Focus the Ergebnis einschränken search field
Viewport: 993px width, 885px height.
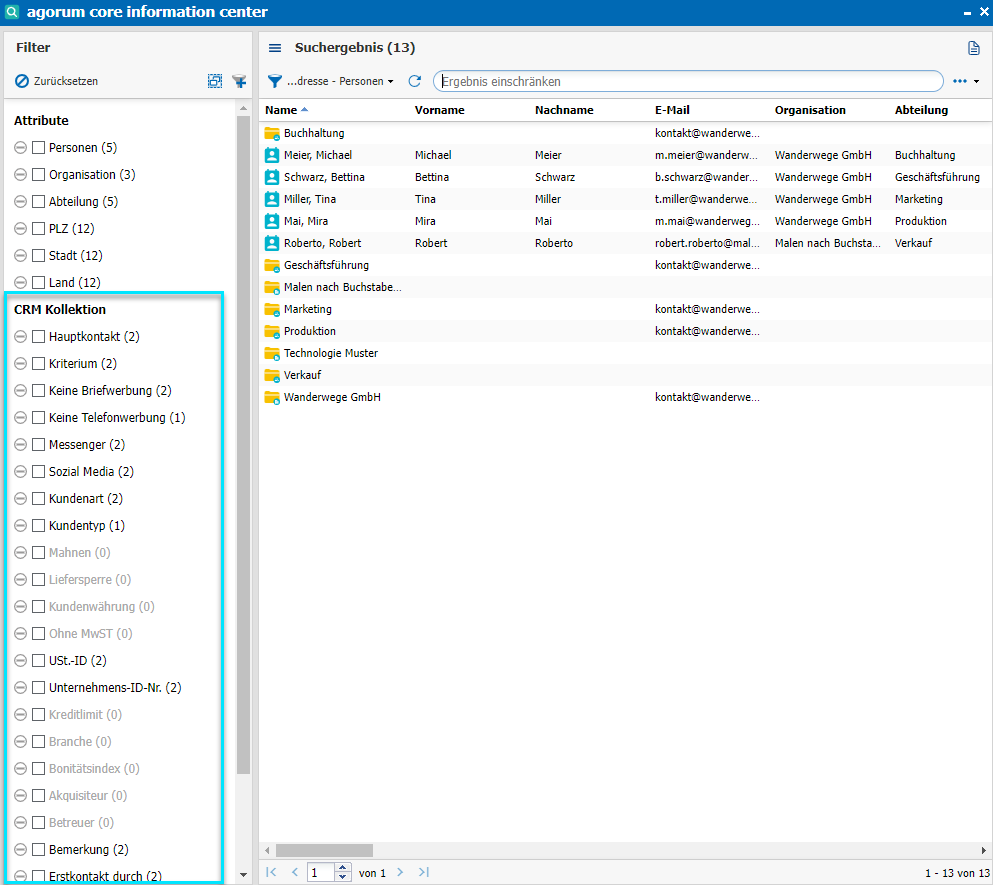point(688,81)
